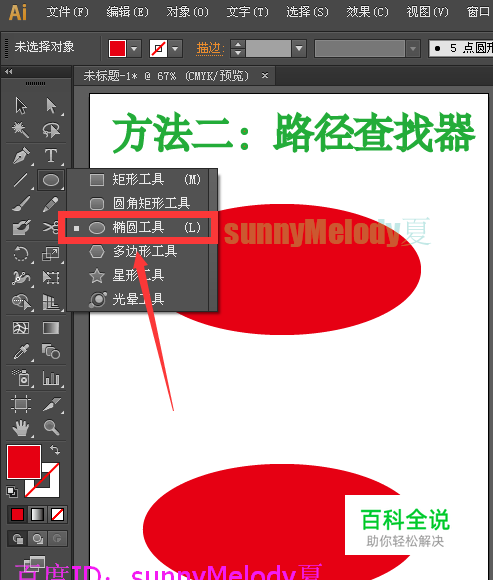Image resolution: width=493 pixels, height=580 pixels.
Task: Click the 描边 stroke panel link
Action: [x=210, y=48]
